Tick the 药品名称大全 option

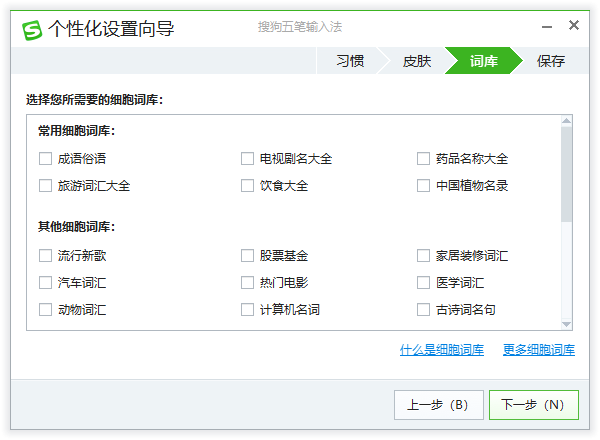point(423,158)
